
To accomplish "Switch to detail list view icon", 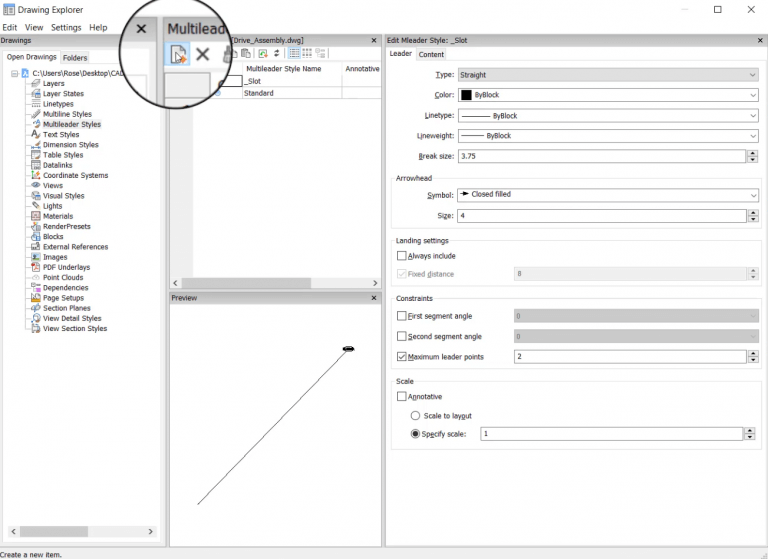I will tap(294, 53).
